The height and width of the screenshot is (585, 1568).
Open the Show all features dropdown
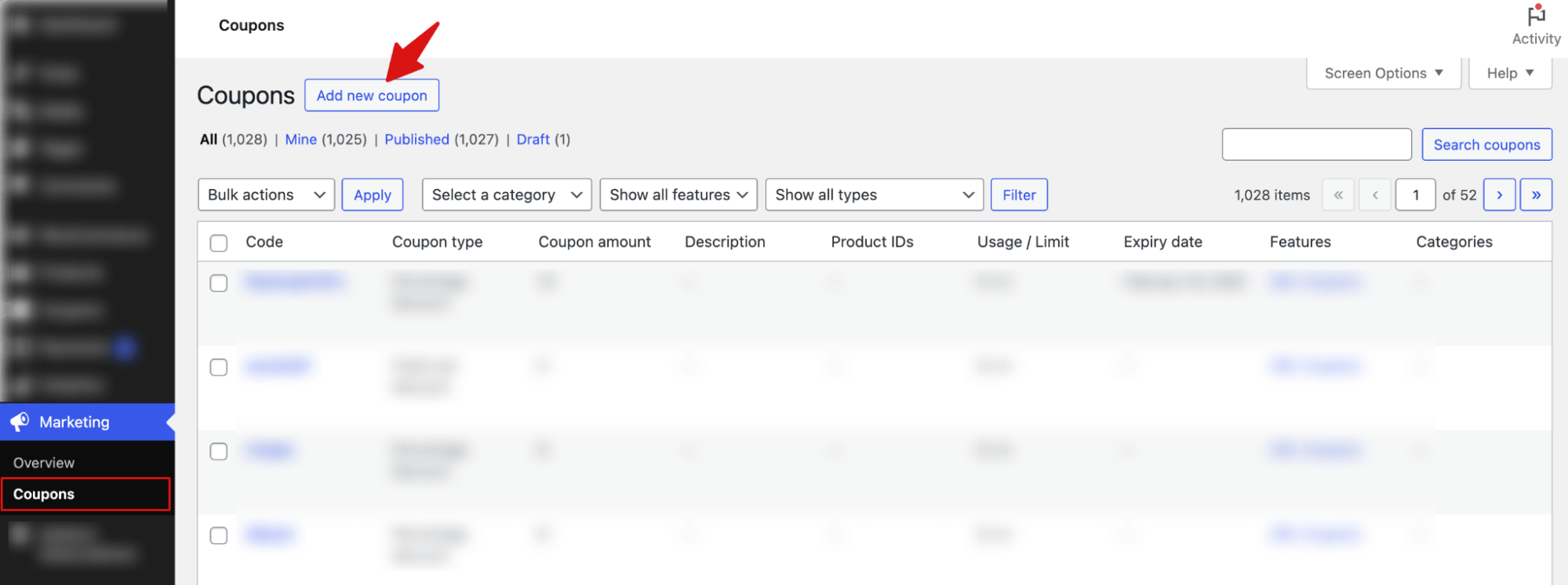[678, 195]
